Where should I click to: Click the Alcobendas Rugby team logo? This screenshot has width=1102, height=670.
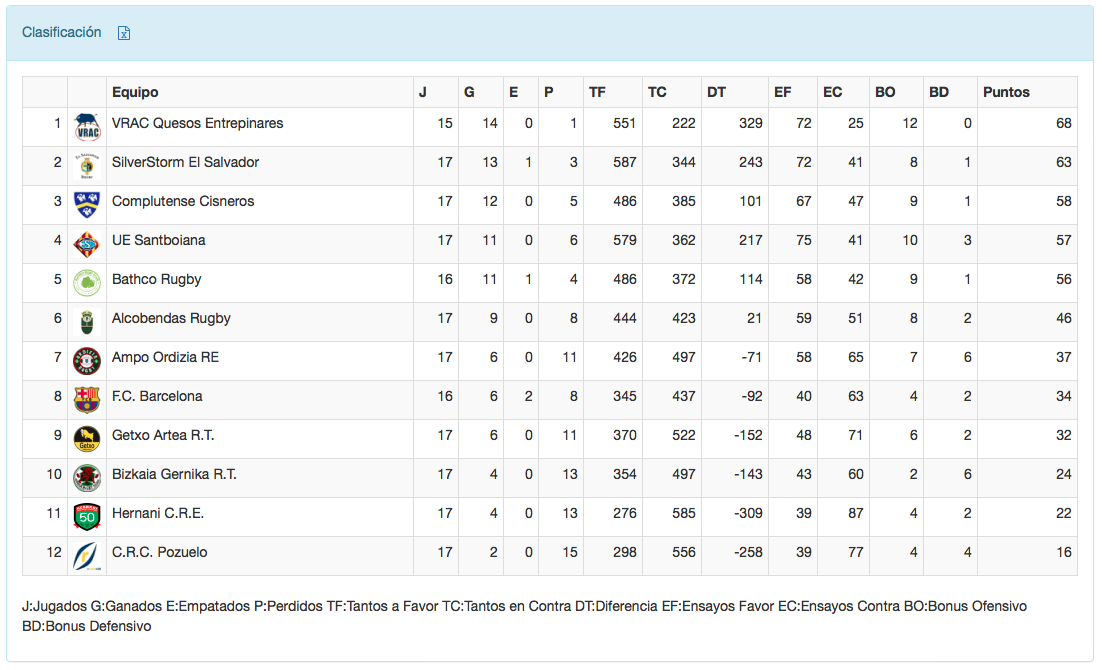click(x=87, y=322)
